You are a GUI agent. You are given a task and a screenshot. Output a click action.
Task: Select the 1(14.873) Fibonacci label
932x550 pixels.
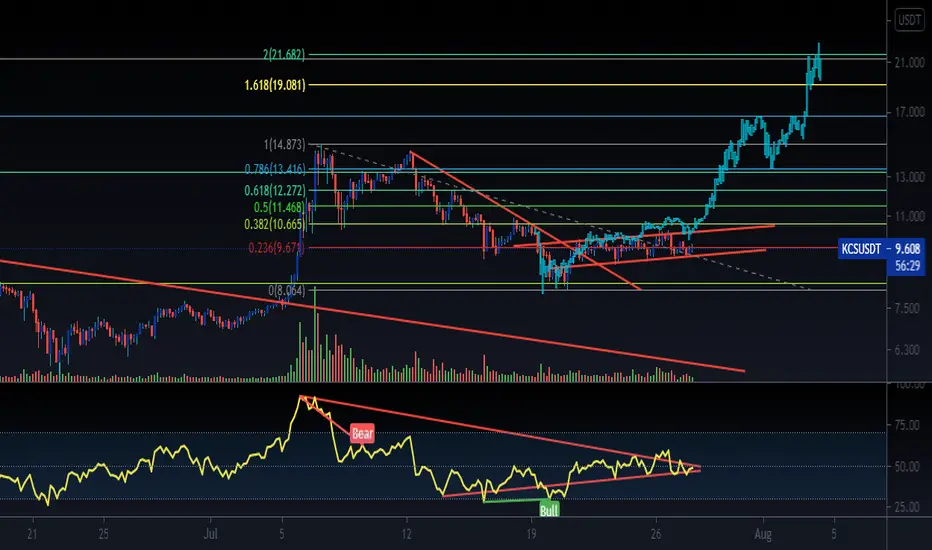pos(284,144)
